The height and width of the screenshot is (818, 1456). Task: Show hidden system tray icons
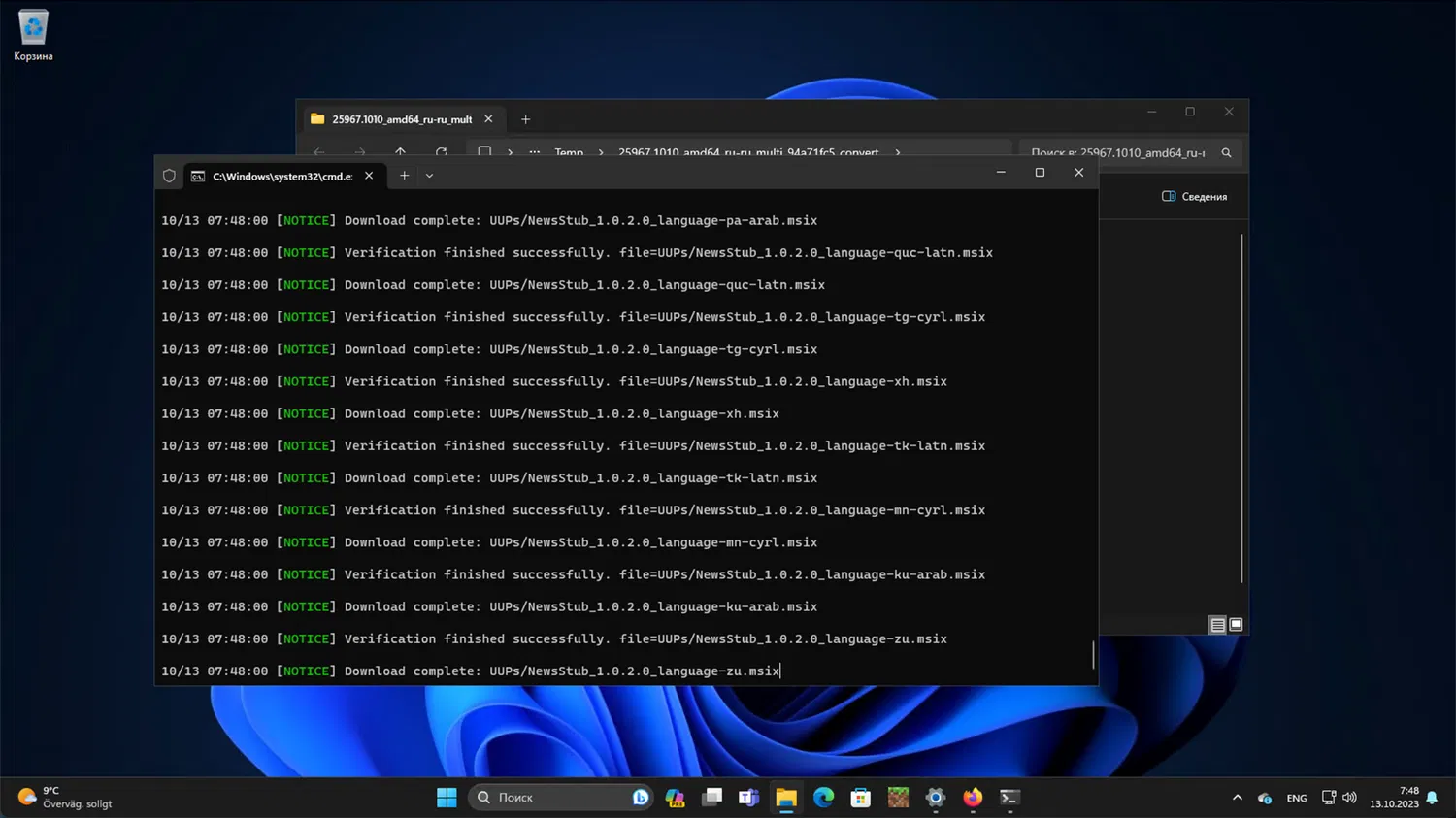tap(1237, 798)
